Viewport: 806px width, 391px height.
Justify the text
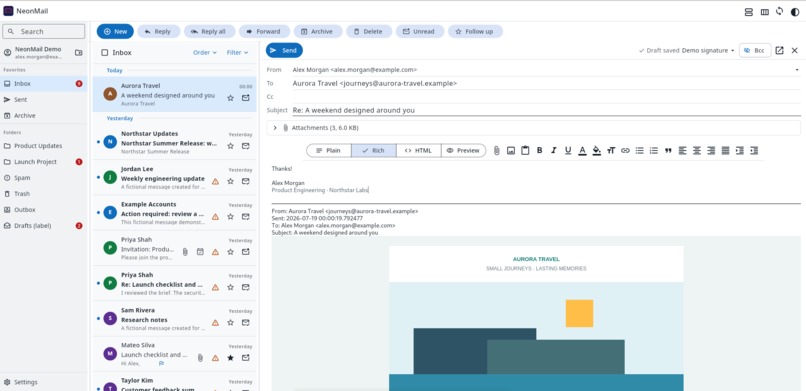click(725, 151)
